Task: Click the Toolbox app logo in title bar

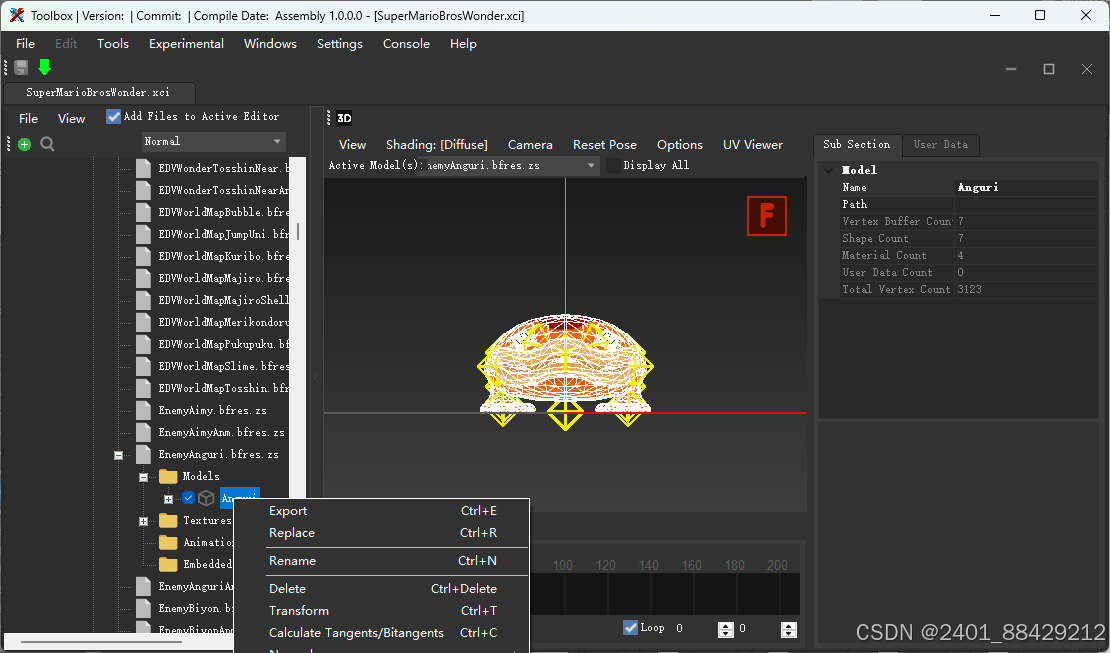Action: coord(17,16)
